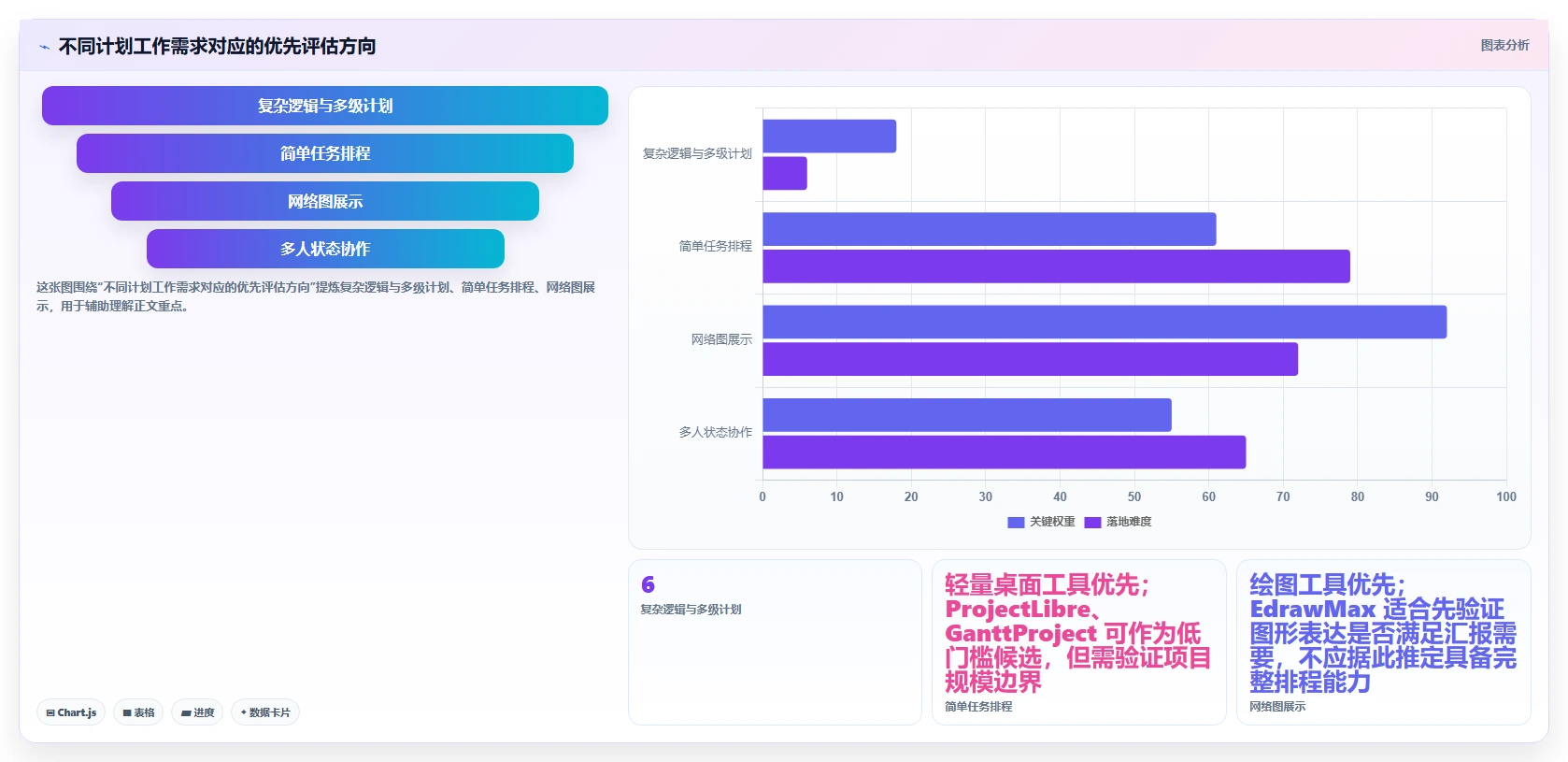Open the 绘图工具优先 data card
This screenshot has width=1568, height=762.
point(1384,642)
